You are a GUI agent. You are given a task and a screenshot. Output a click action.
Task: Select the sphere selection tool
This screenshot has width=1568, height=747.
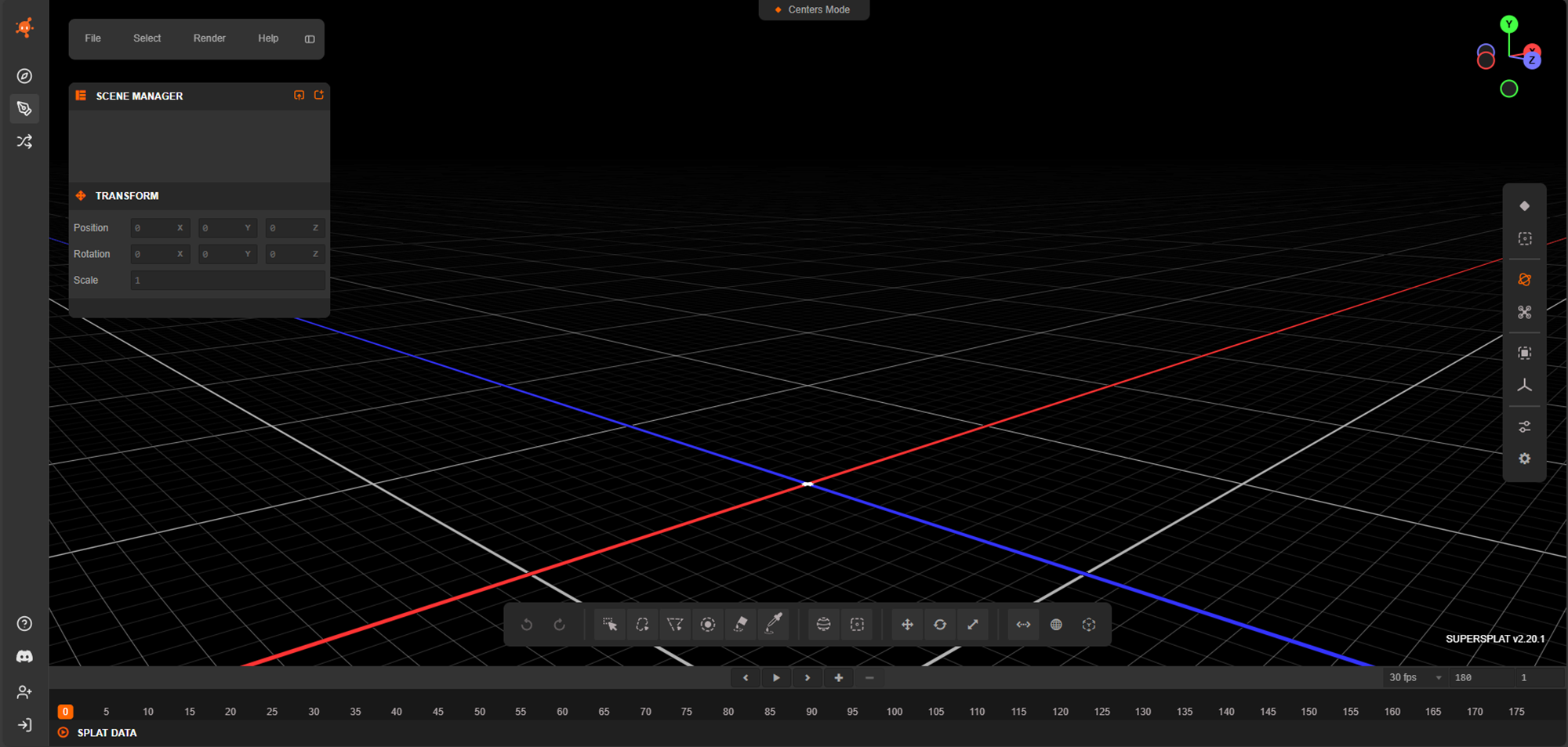click(823, 625)
